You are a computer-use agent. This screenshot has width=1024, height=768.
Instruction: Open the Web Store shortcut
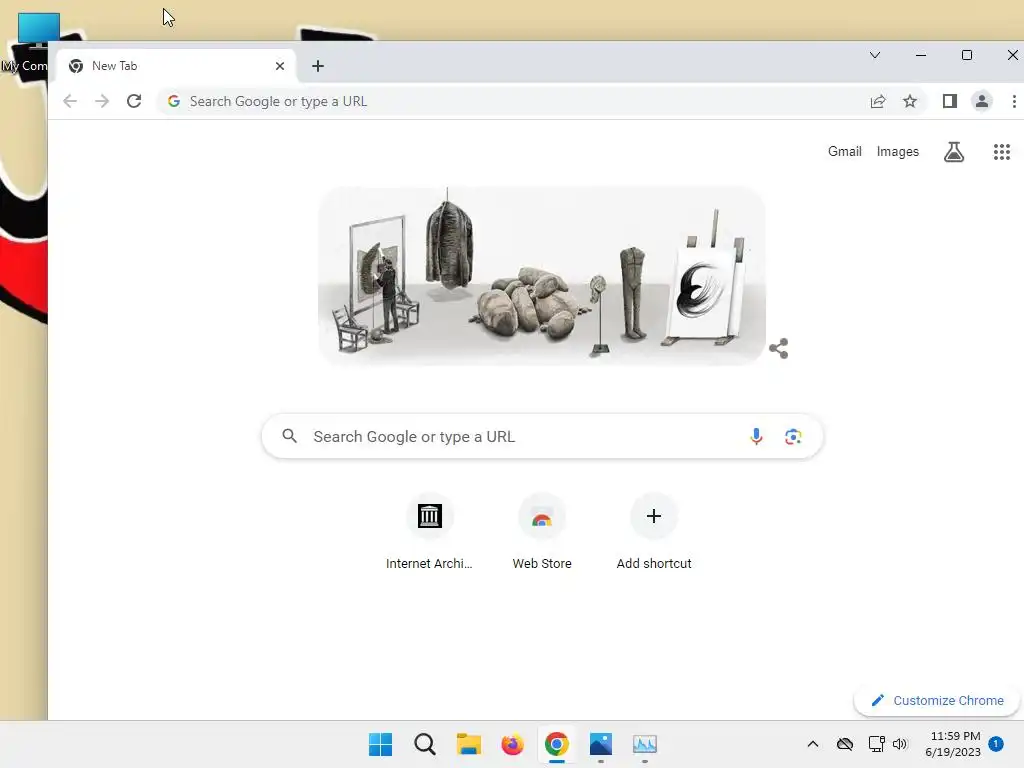(541, 533)
